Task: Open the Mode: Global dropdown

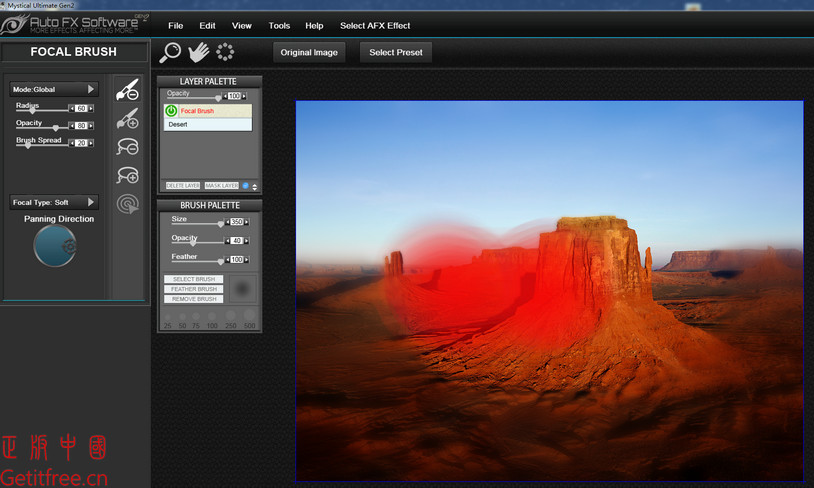Action: [53, 89]
